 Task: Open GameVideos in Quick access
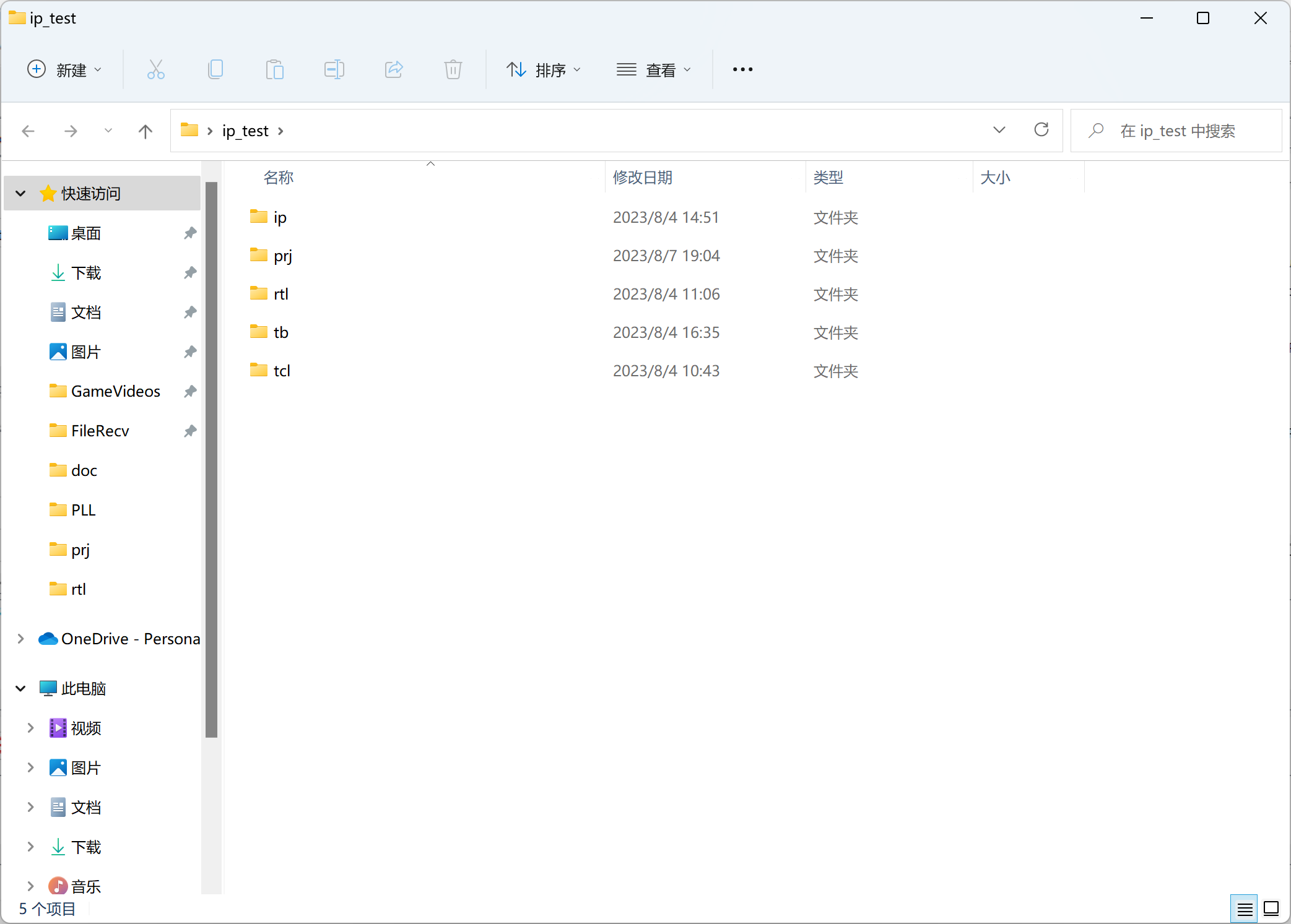[115, 392]
